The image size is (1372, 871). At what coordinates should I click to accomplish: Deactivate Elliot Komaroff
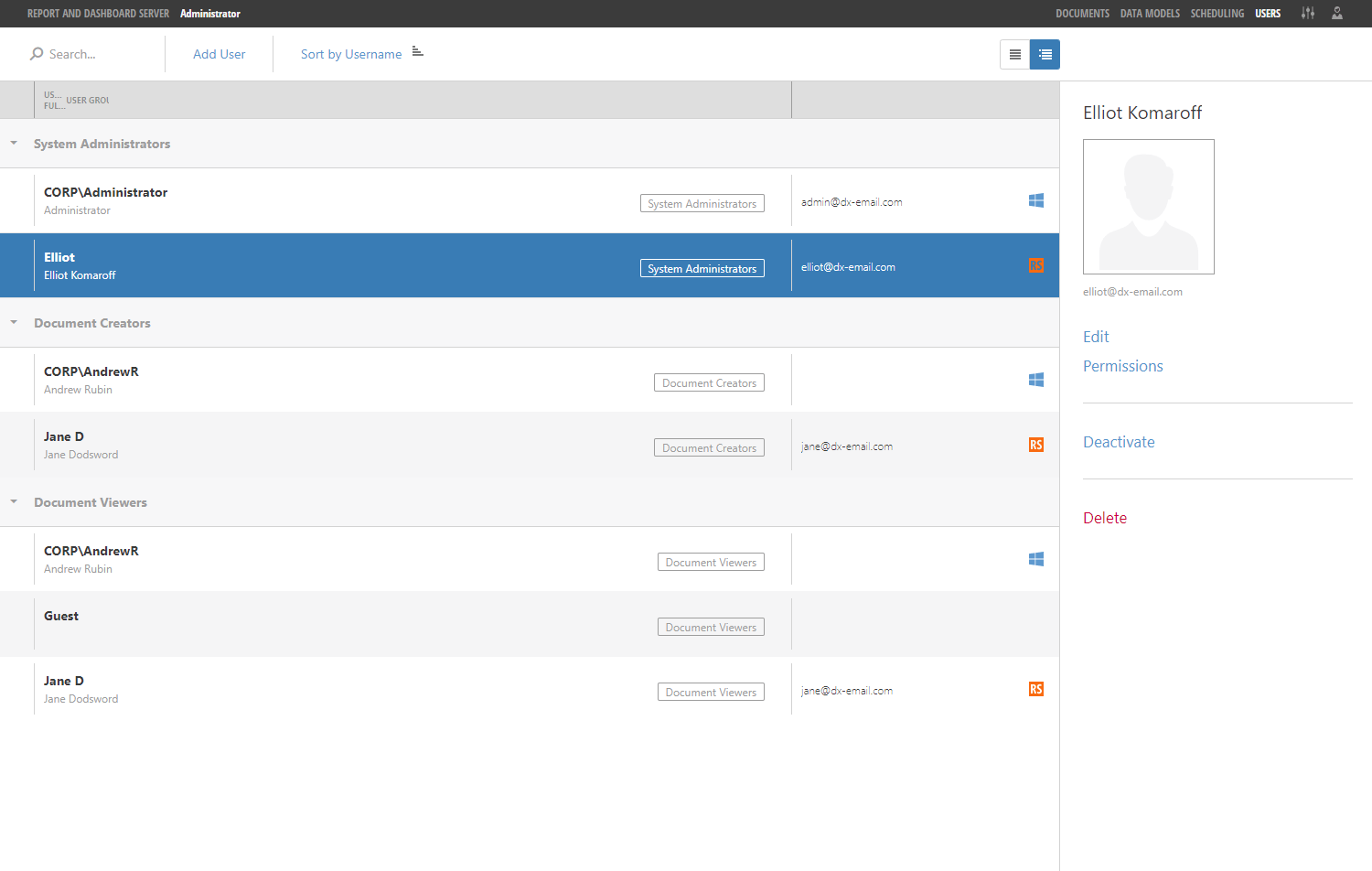point(1119,442)
